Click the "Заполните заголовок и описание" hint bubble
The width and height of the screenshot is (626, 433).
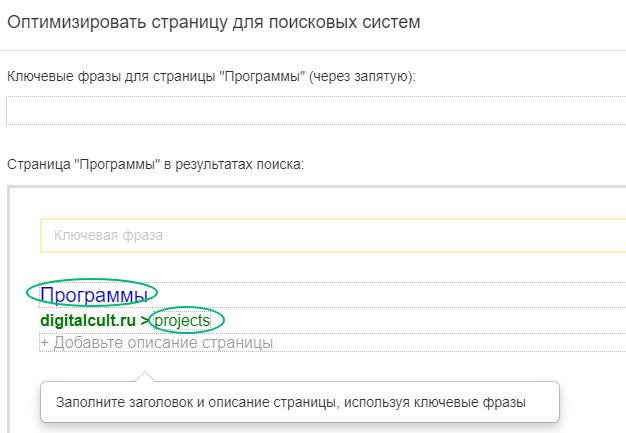tap(300, 402)
